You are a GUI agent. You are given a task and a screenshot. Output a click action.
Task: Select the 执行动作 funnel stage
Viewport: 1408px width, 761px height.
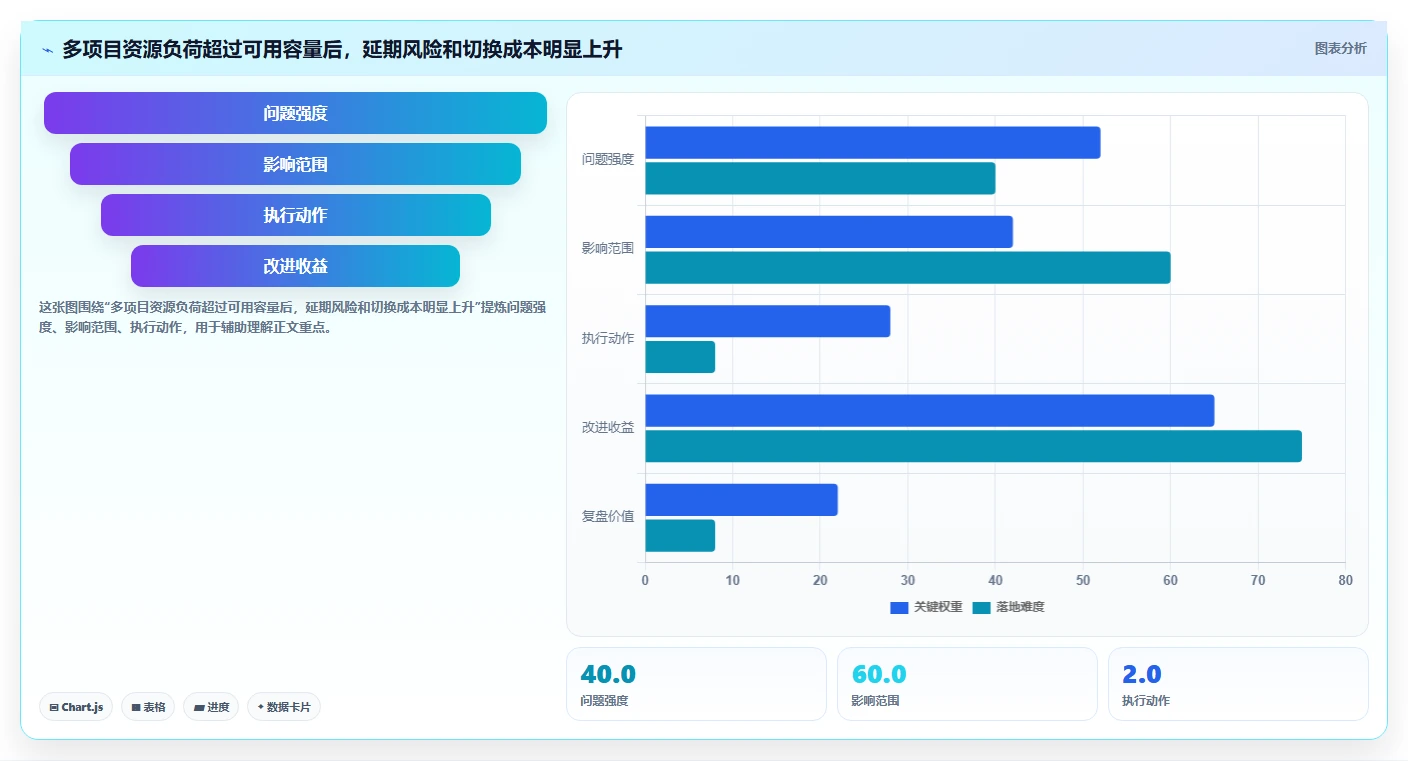click(x=295, y=215)
